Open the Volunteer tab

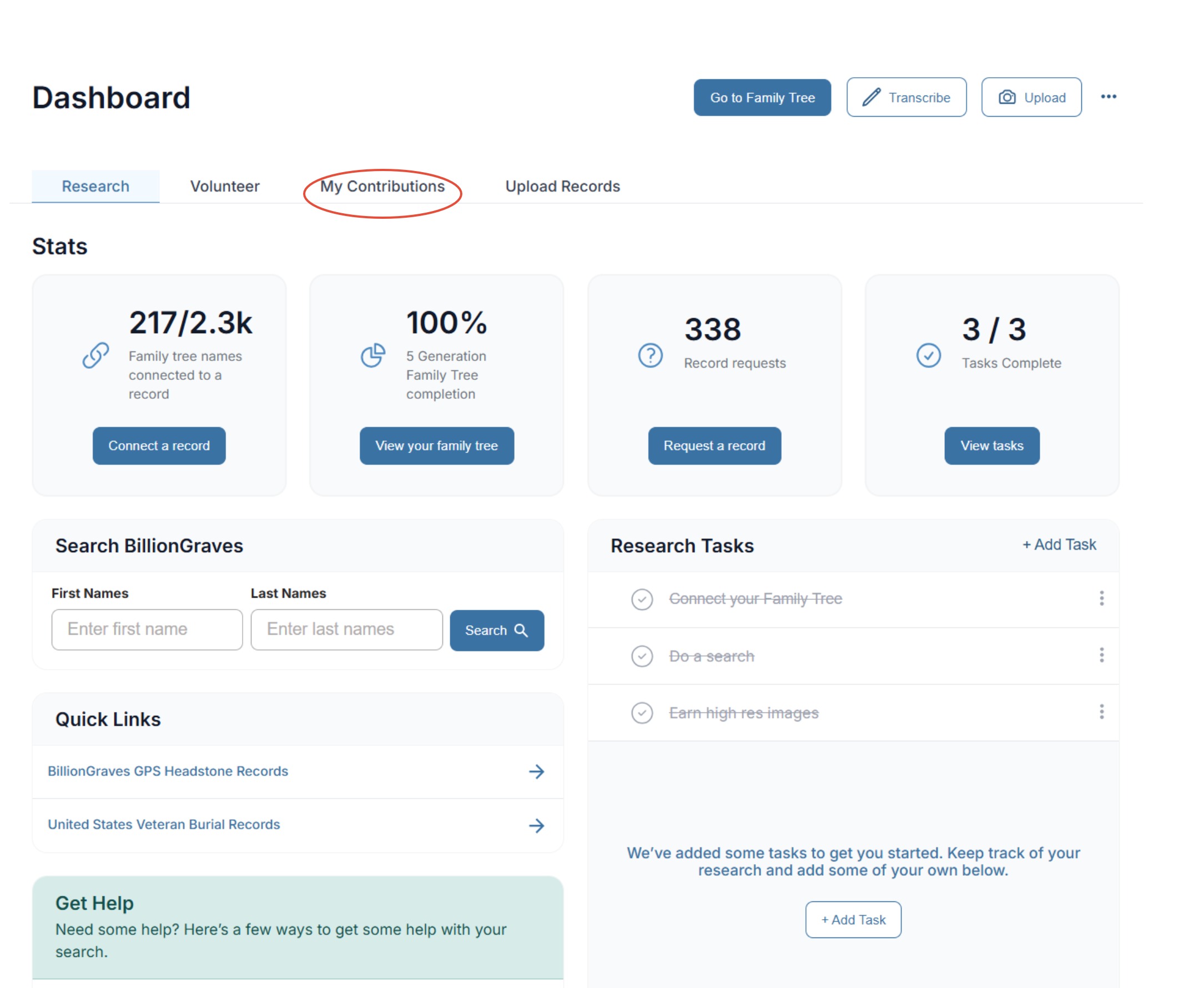pos(225,187)
